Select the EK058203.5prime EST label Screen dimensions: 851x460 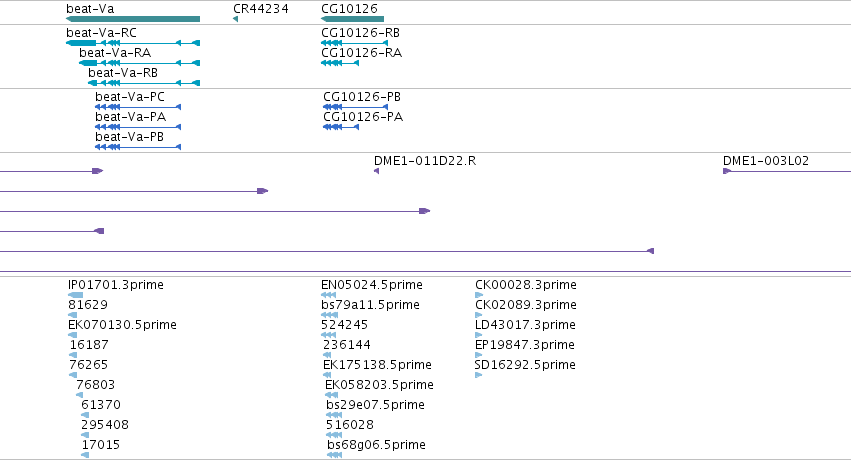(x=379, y=385)
